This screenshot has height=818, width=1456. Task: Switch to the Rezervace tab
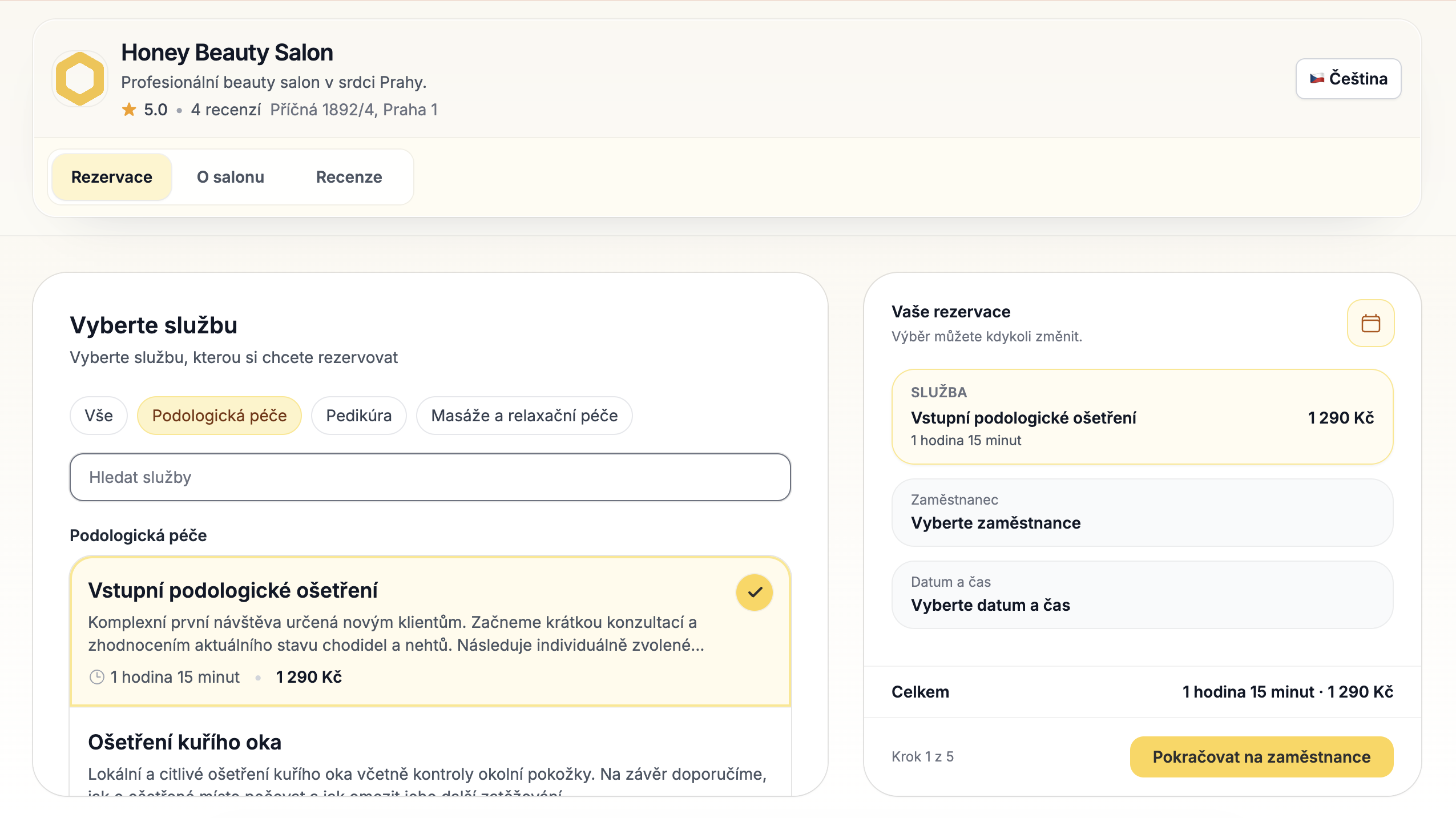(x=112, y=177)
